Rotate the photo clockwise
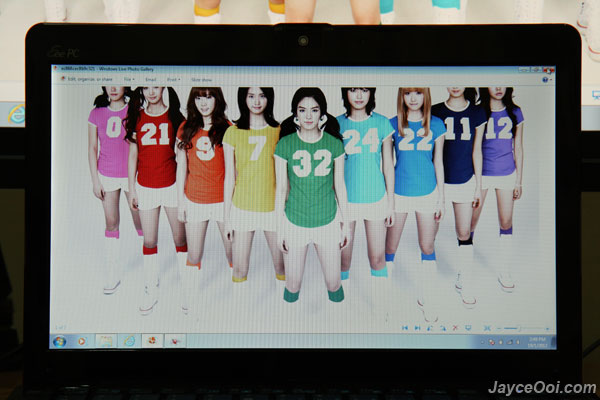 click(x=443, y=328)
